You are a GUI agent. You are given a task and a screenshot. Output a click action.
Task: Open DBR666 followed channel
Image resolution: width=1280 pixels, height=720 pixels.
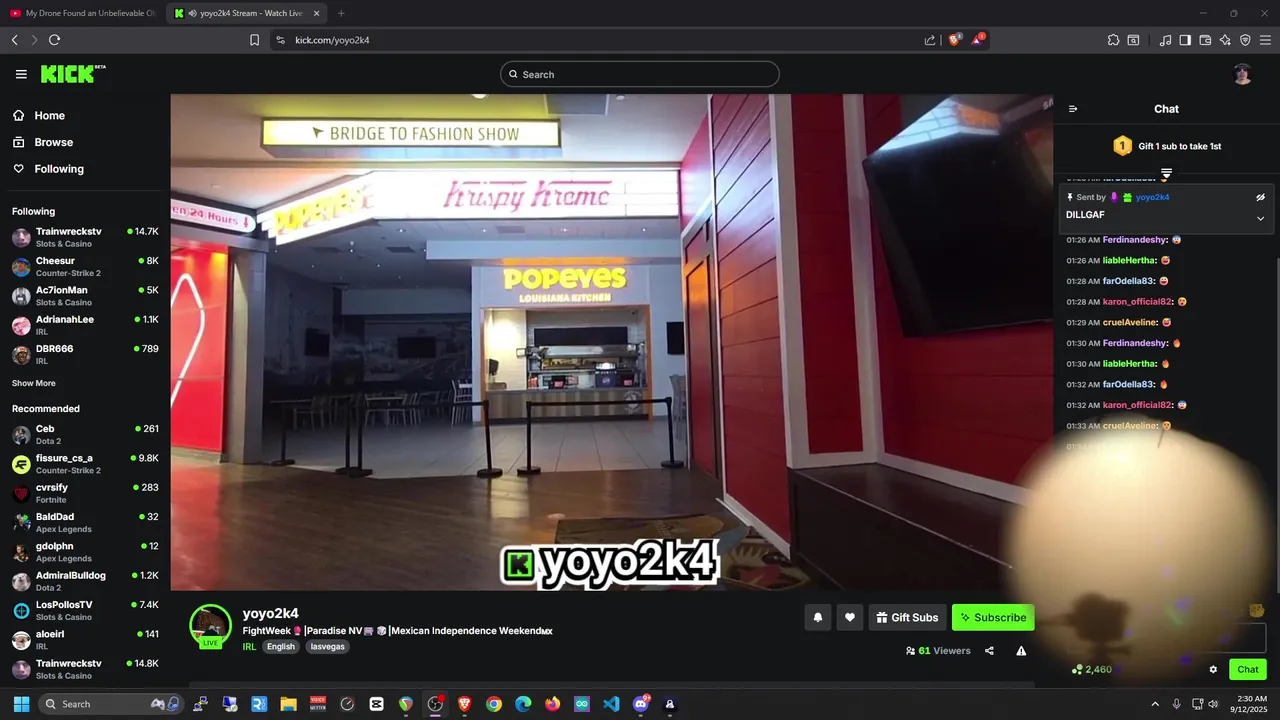85,354
